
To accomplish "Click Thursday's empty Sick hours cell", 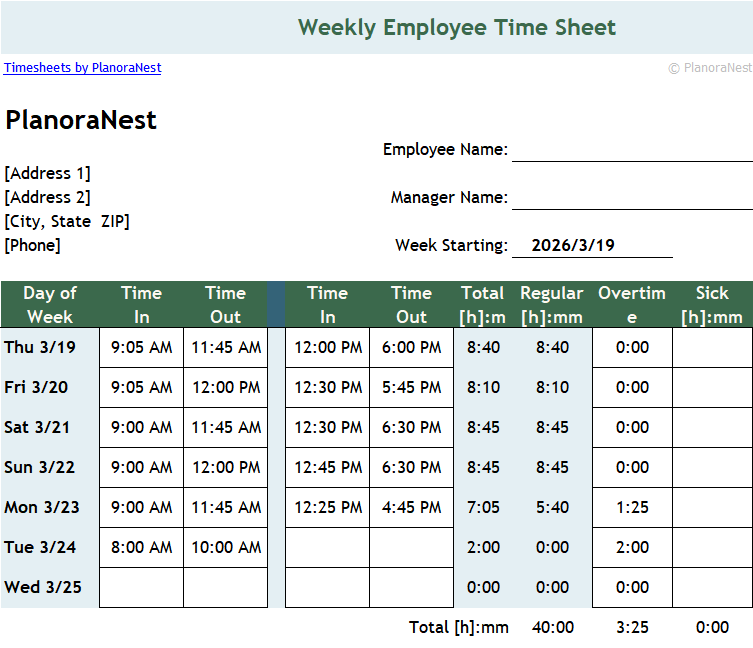I will [x=713, y=347].
